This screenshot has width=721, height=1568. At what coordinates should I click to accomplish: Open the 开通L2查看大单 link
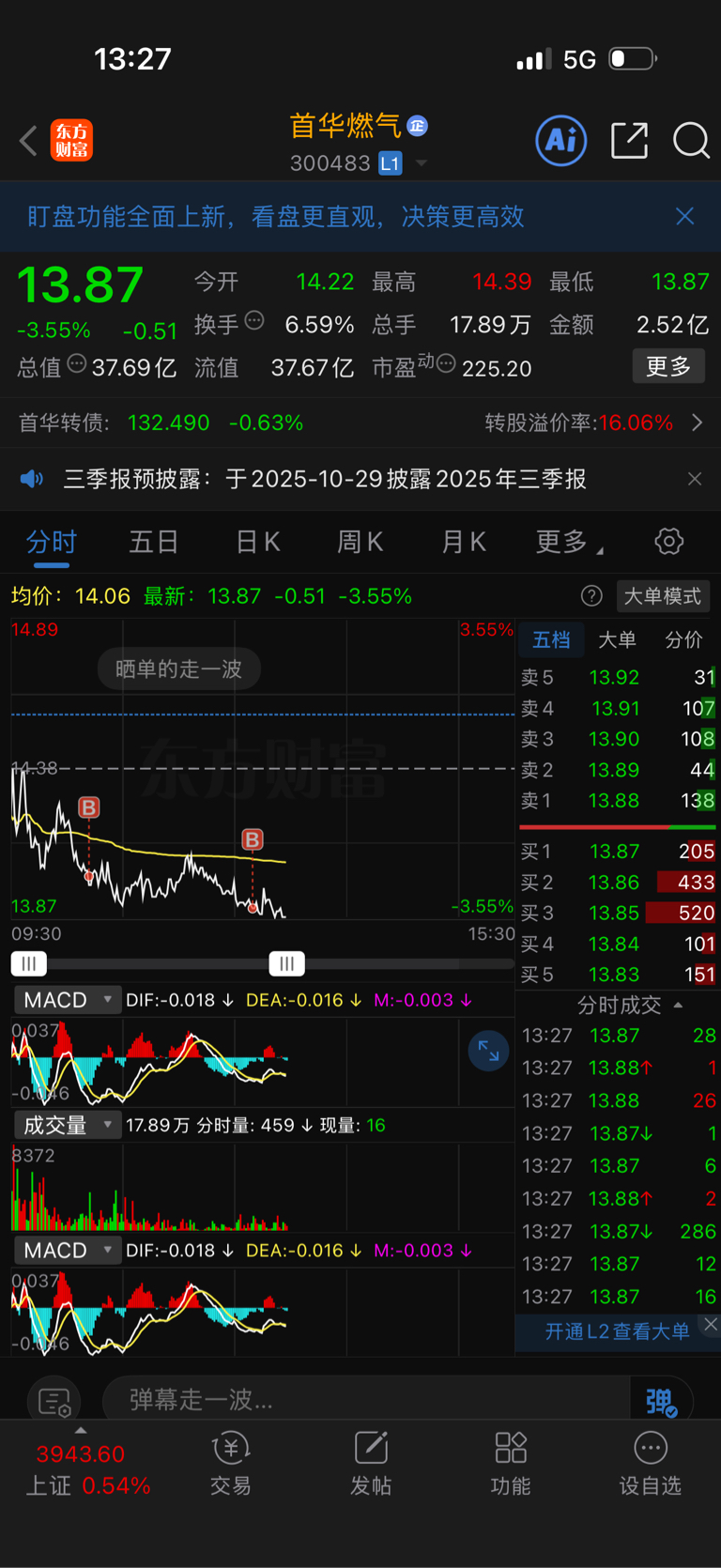click(x=617, y=1330)
